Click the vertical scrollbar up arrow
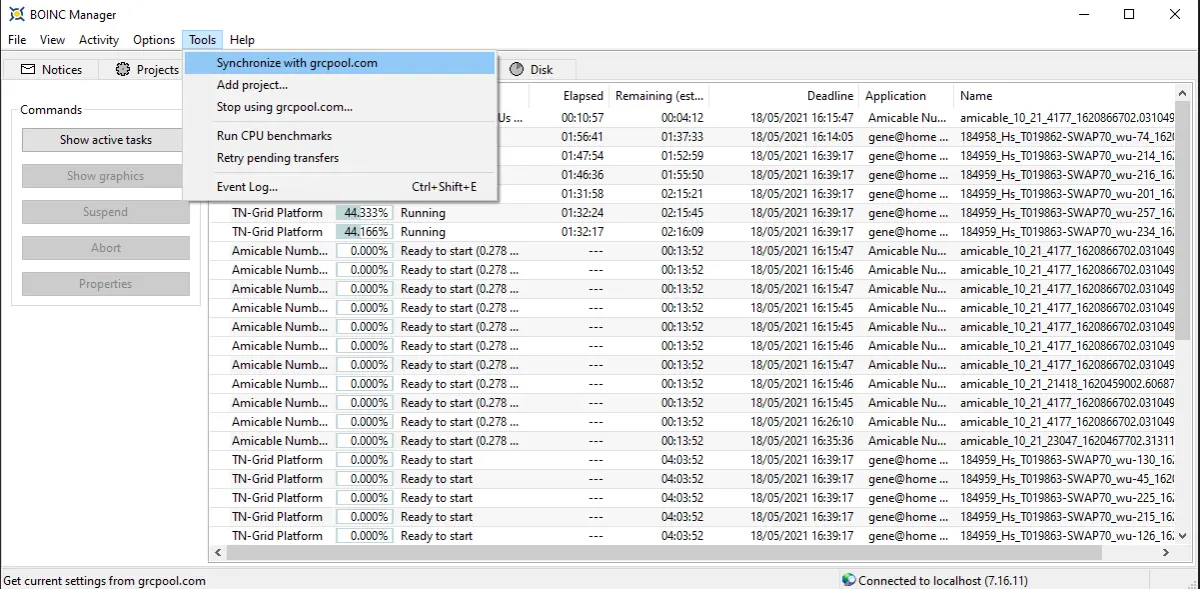Image resolution: width=1200 pixels, height=589 pixels. pos(1182,94)
